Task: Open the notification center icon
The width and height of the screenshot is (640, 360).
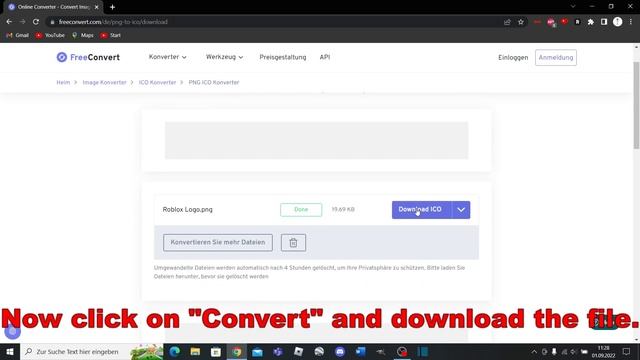Action: pos(627,351)
